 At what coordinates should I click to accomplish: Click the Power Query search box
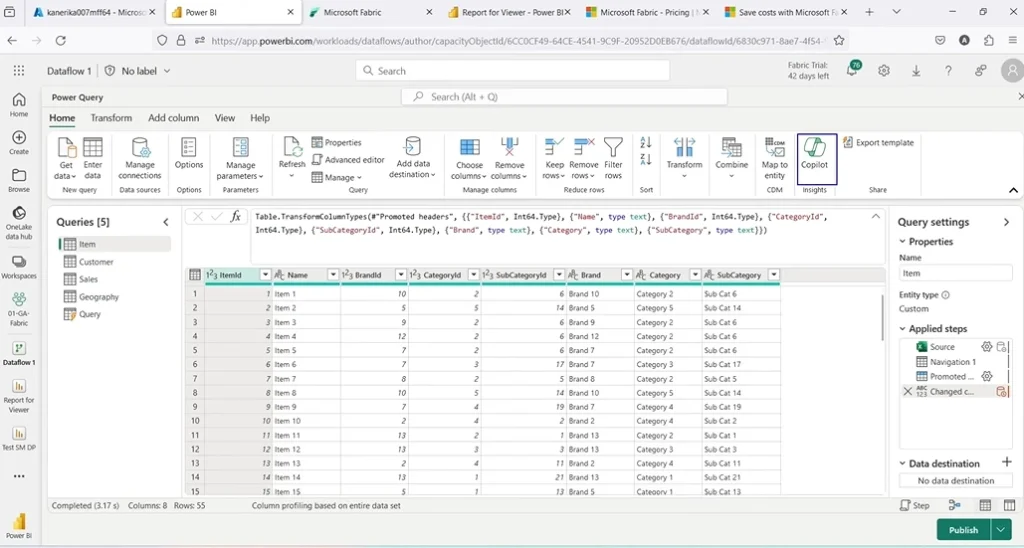(564, 97)
